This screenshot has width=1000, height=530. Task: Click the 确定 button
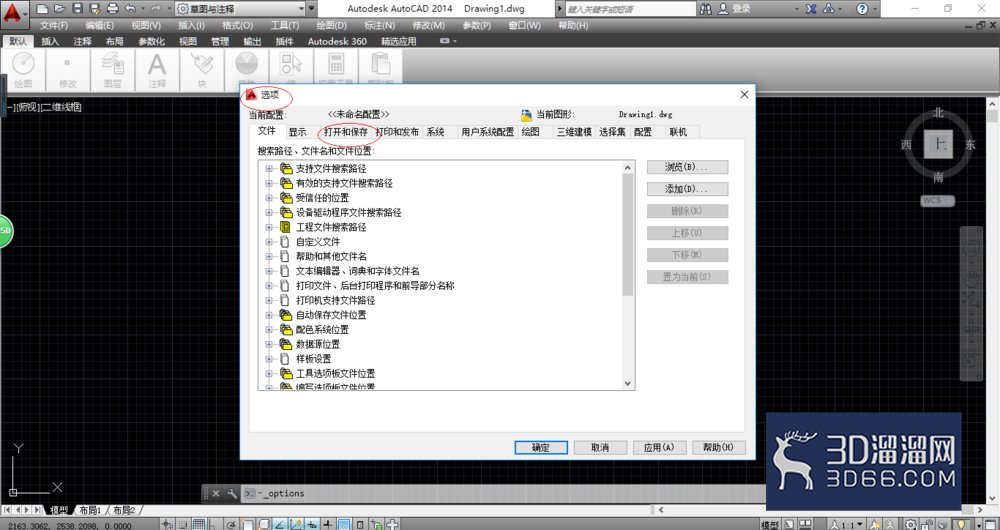pyautogui.click(x=541, y=447)
